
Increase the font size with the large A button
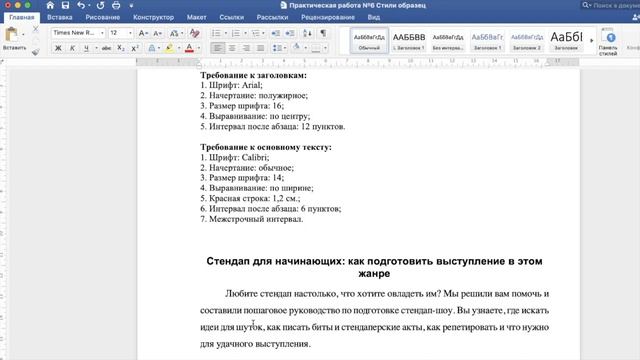tap(143, 33)
